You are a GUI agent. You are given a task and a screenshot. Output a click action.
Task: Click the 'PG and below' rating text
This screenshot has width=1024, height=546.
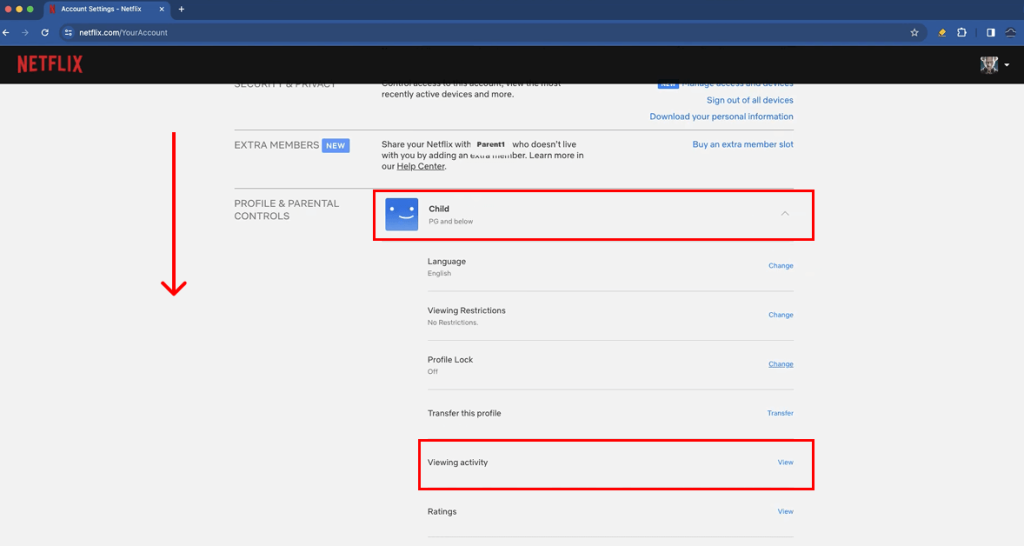[x=451, y=221]
